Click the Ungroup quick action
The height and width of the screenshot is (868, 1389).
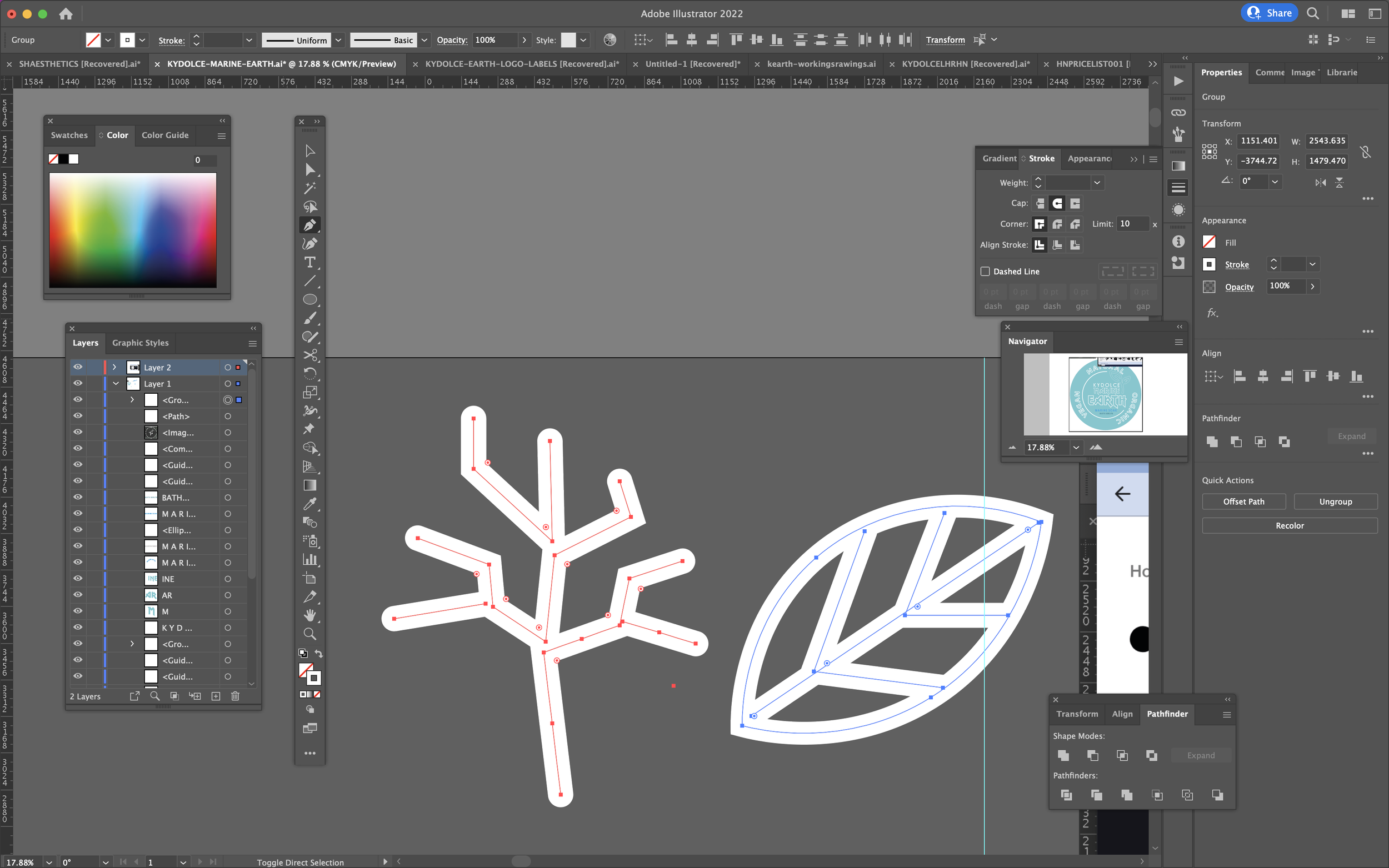pyautogui.click(x=1335, y=501)
